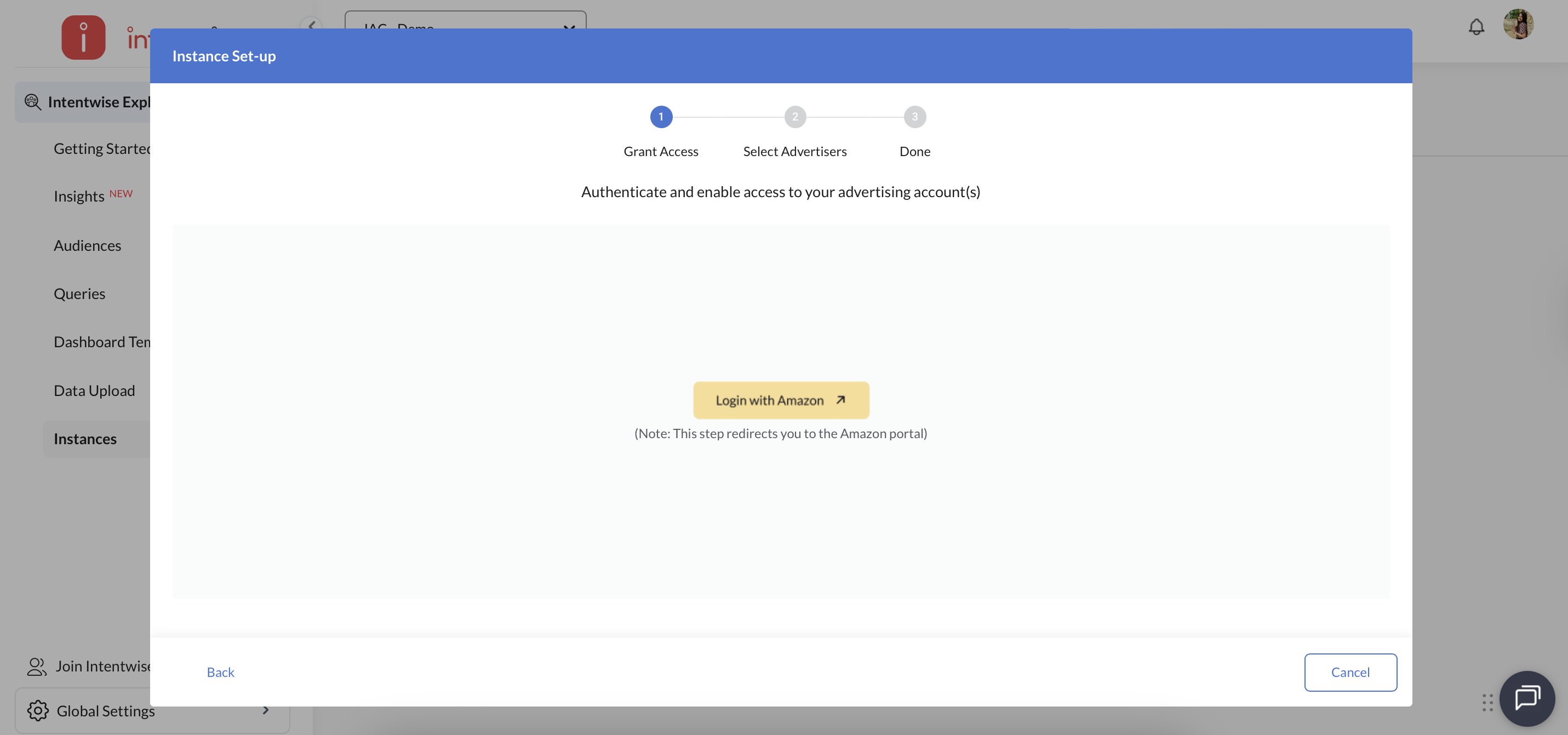Select step 2 Select Advertisers circle
This screenshot has height=735, width=1568.
(x=795, y=117)
